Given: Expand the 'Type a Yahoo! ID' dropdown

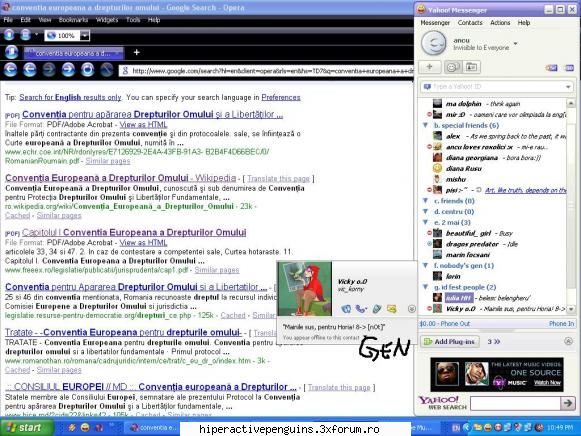Looking at the screenshot, I should 568,87.
